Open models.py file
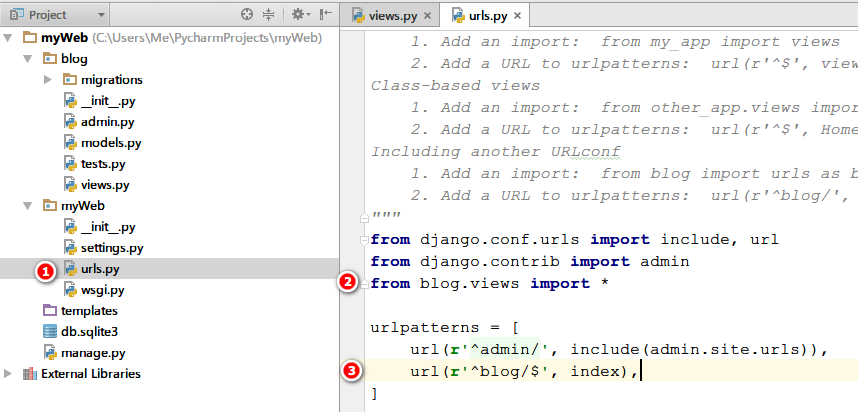Screen dimensions: 858x412 (111, 143)
